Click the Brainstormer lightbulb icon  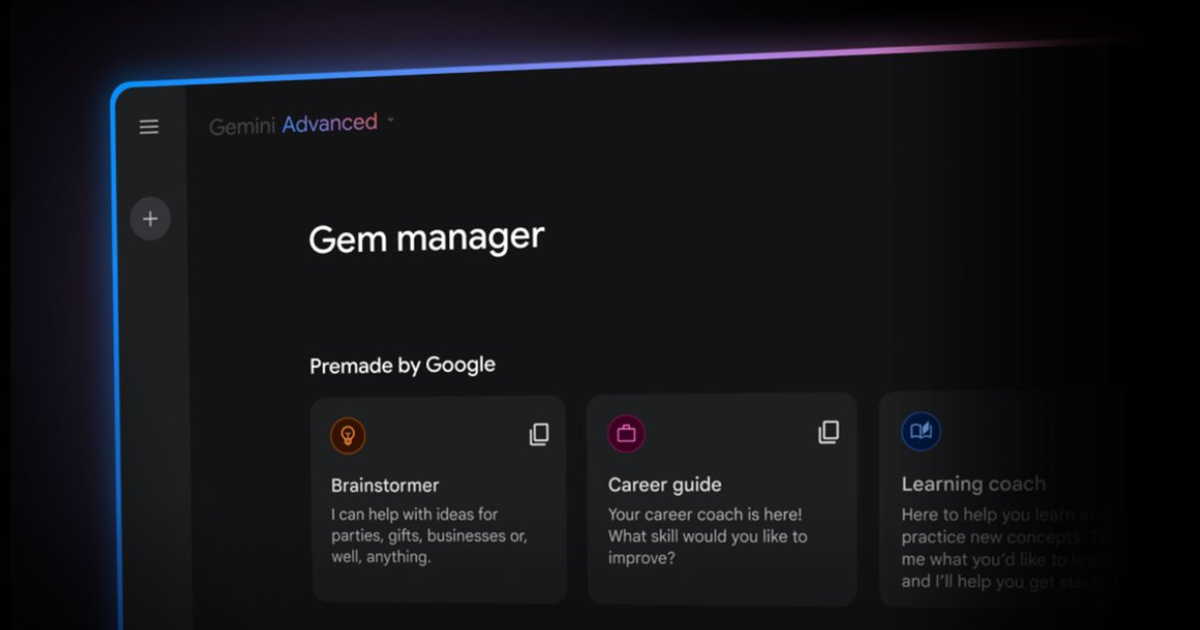point(348,435)
